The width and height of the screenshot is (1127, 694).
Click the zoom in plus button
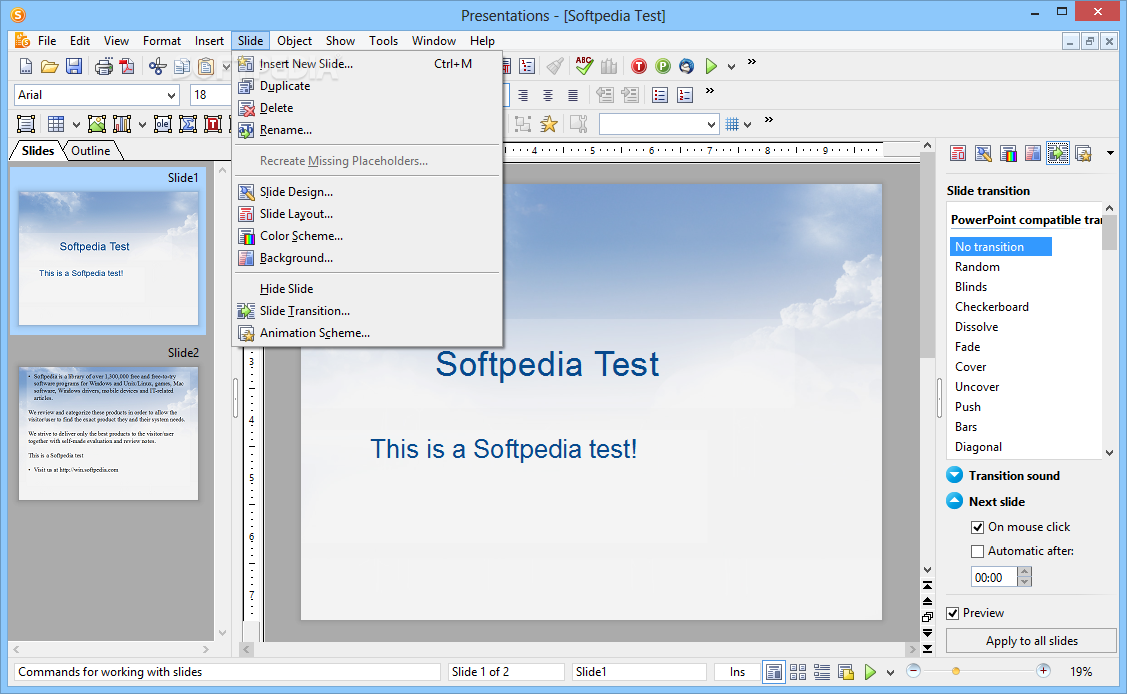coord(1043,671)
